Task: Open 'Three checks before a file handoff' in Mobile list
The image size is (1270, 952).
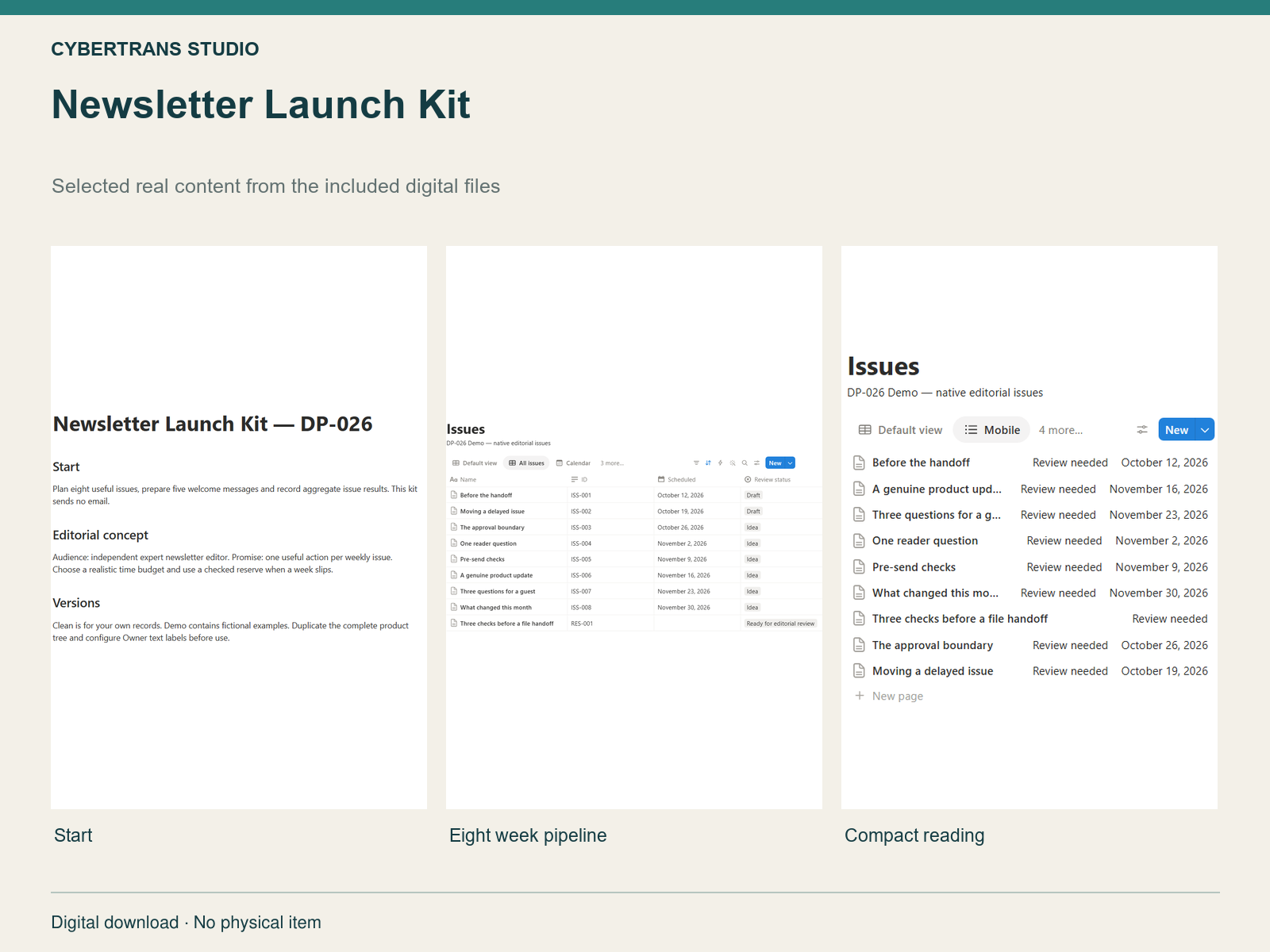Action: tap(960, 619)
